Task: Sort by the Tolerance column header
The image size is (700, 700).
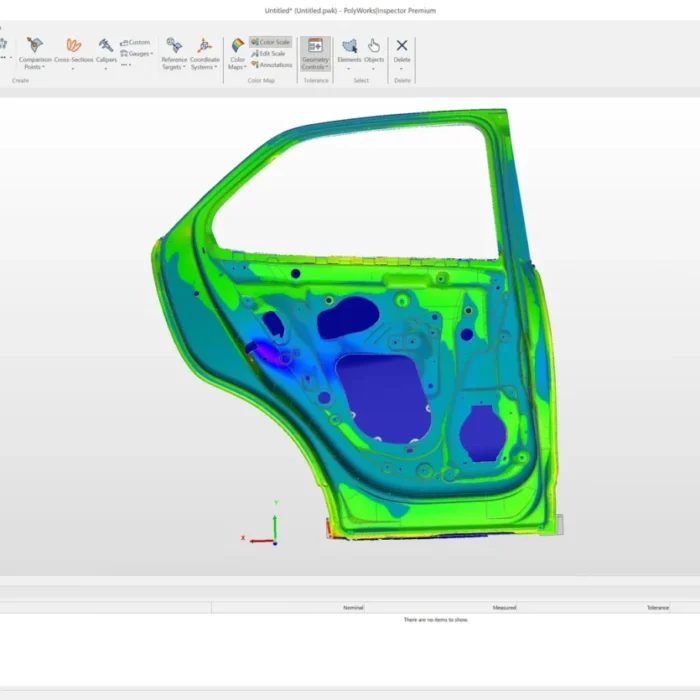Action: 657,607
